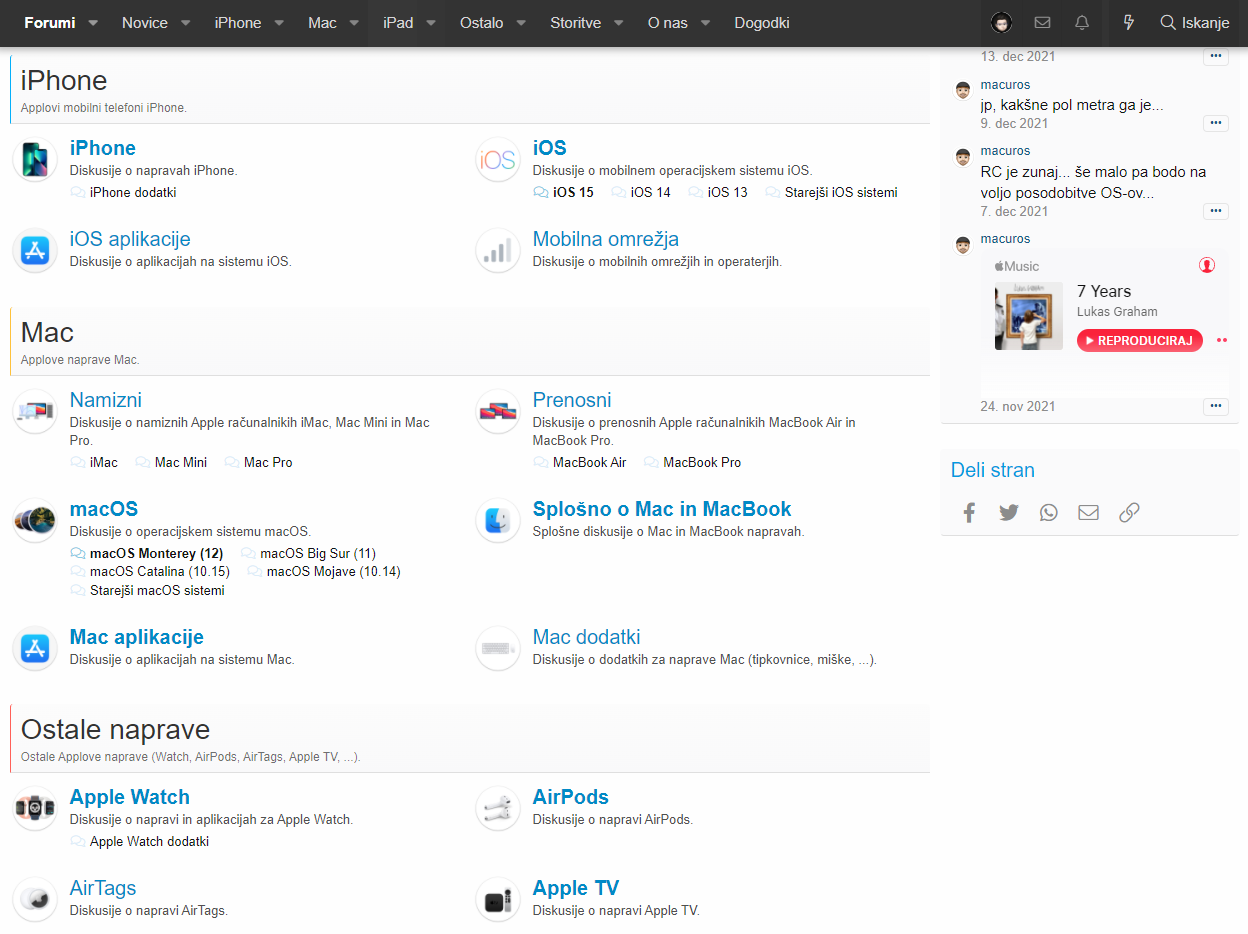The width and height of the screenshot is (1248, 934).
Task: Share page by email icon
Action: [1088, 513]
